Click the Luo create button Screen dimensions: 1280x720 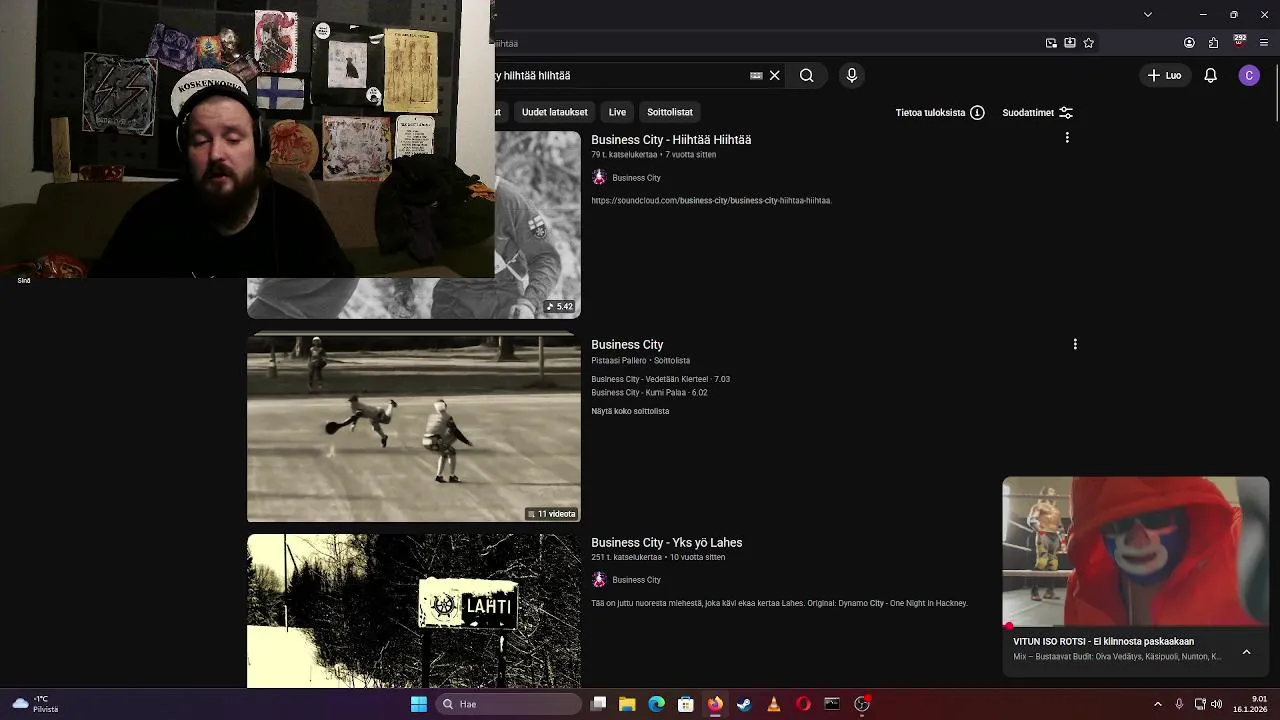click(x=1164, y=75)
